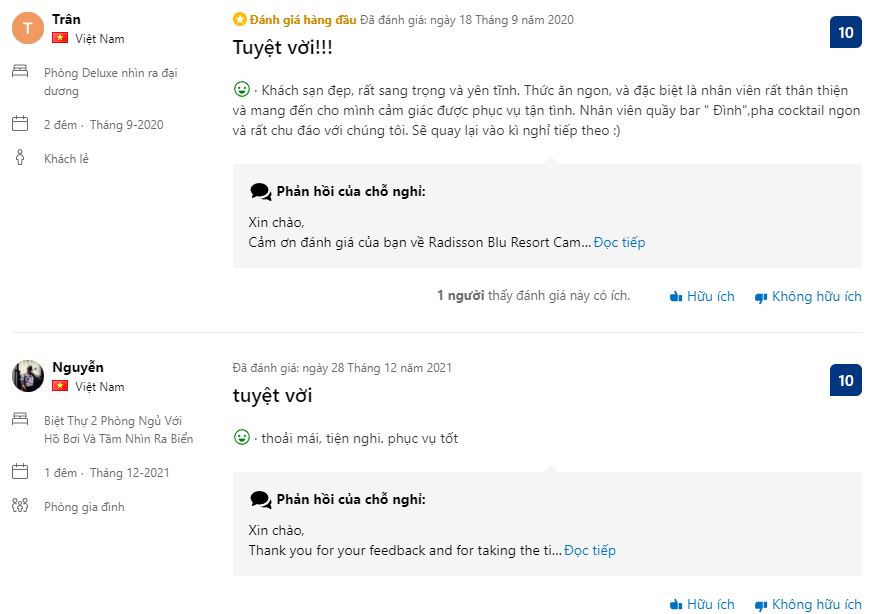
Task: Click the score 10 badge on Trần's review
Action: click(846, 32)
